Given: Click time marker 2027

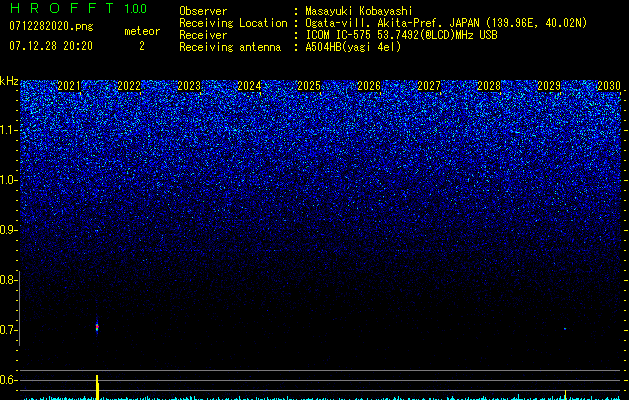Looking at the screenshot, I should click(429, 86).
